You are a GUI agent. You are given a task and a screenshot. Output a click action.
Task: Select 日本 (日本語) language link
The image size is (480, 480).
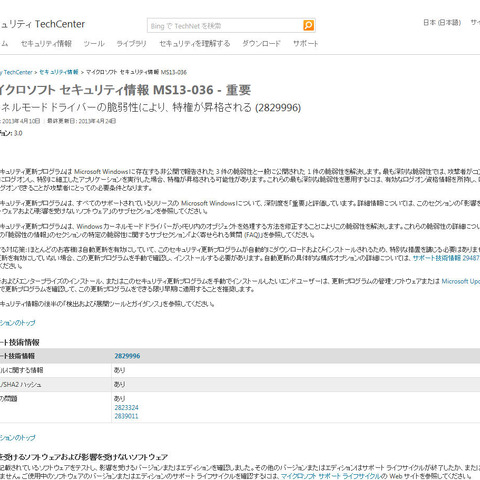[442, 23]
